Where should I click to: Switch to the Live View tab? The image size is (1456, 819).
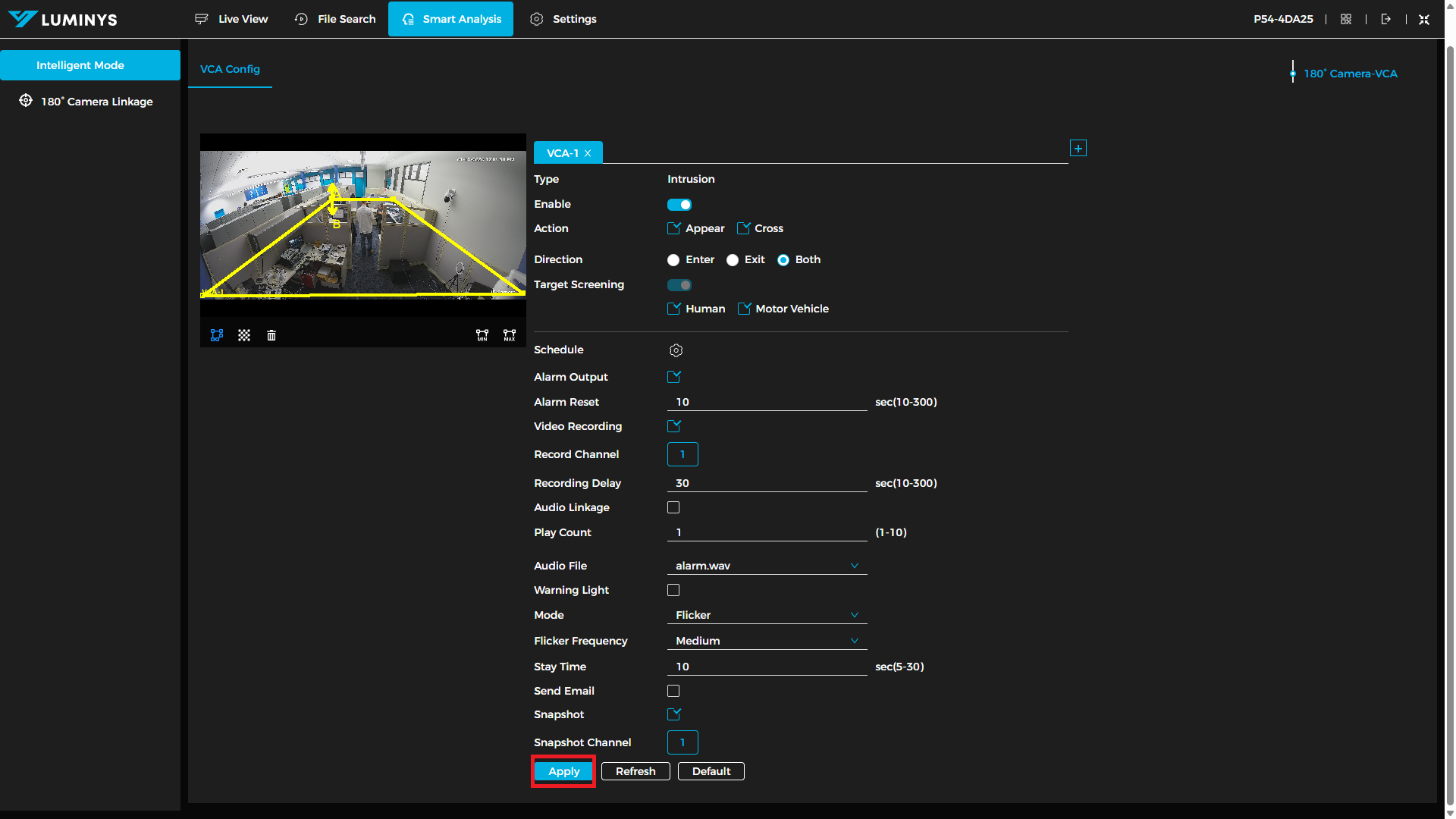[231, 19]
